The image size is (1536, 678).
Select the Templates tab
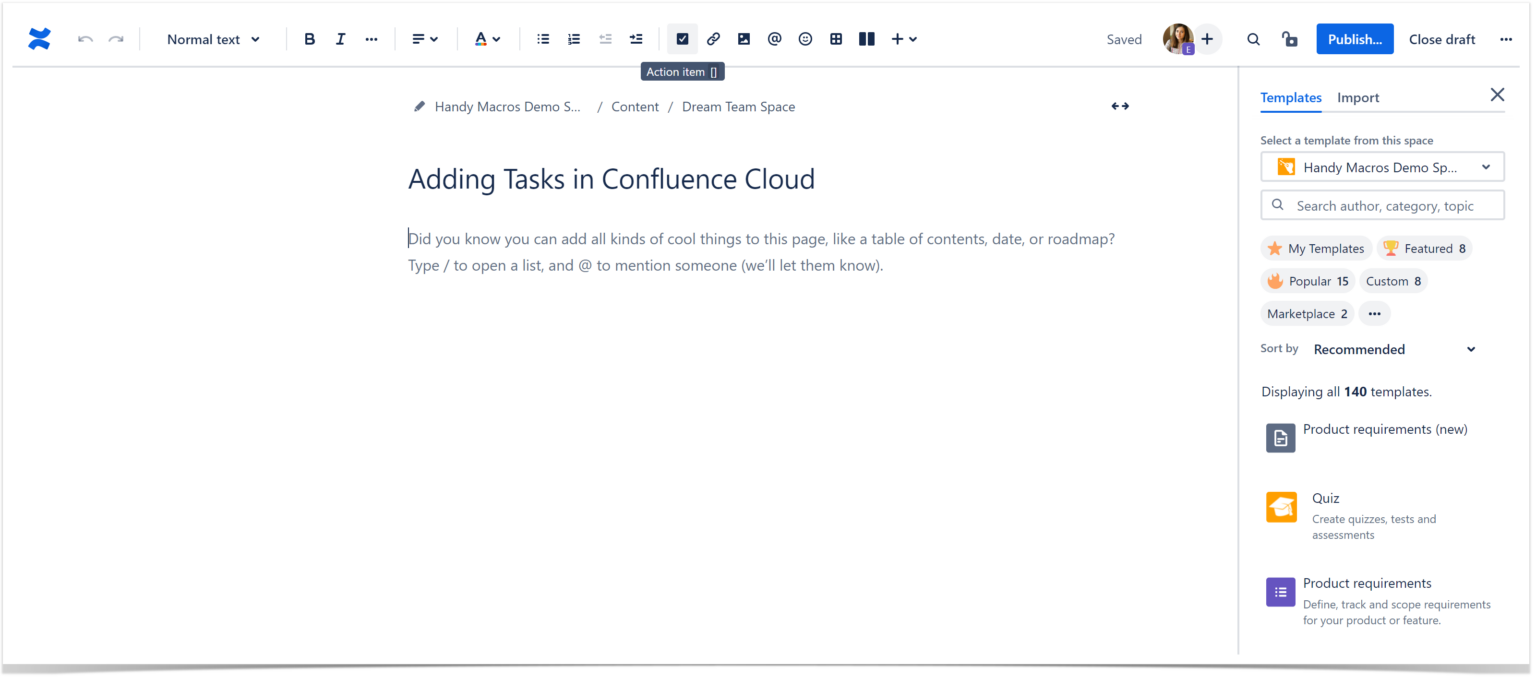tap(1291, 97)
